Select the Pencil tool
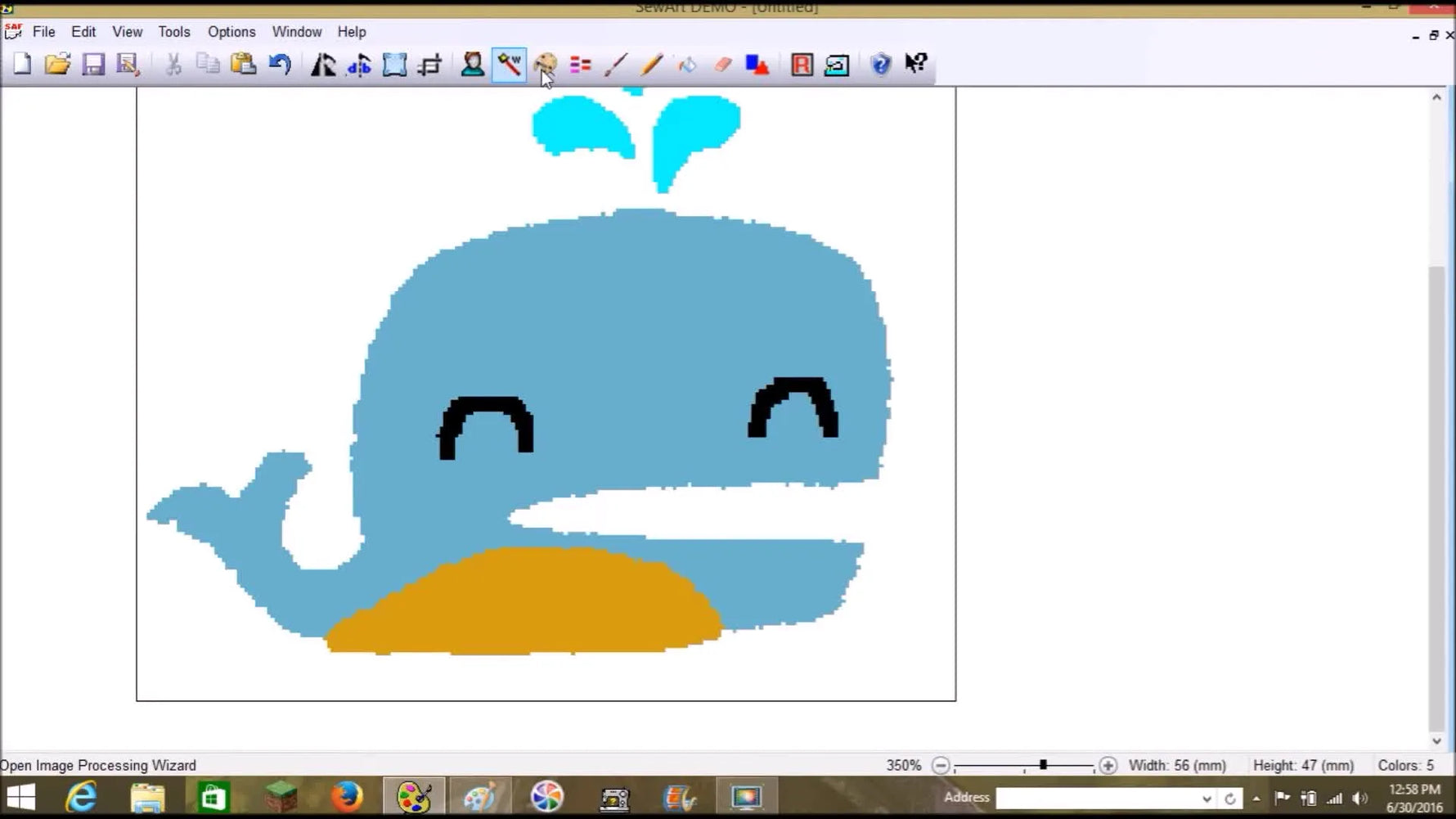Viewport: 1456px width, 819px height. pos(651,64)
